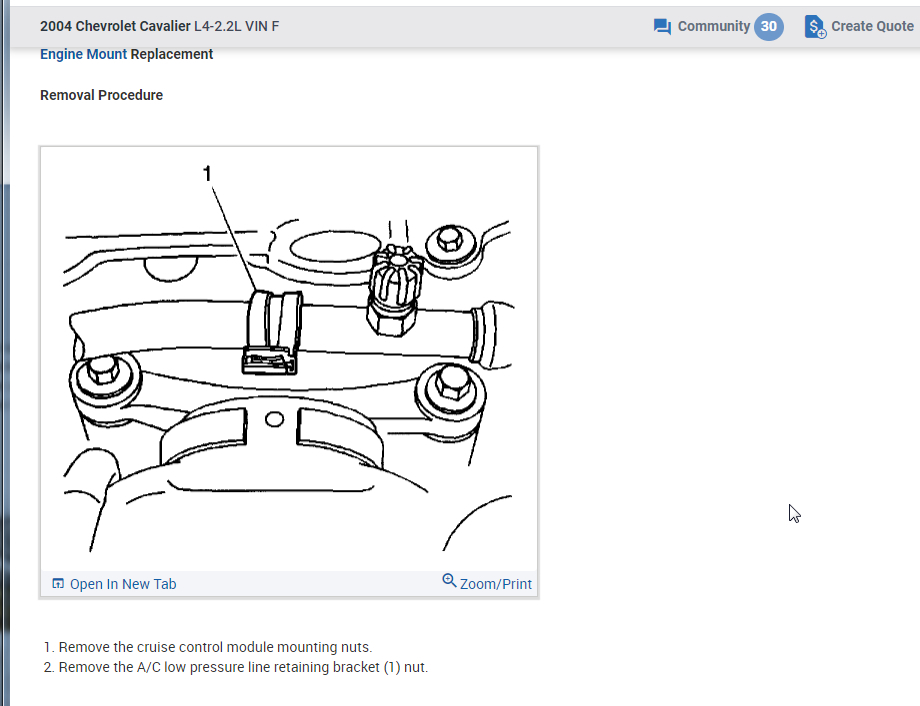This screenshot has width=920, height=706.
Task: Click the Create Quote dollar icon
Action: (x=815, y=27)
